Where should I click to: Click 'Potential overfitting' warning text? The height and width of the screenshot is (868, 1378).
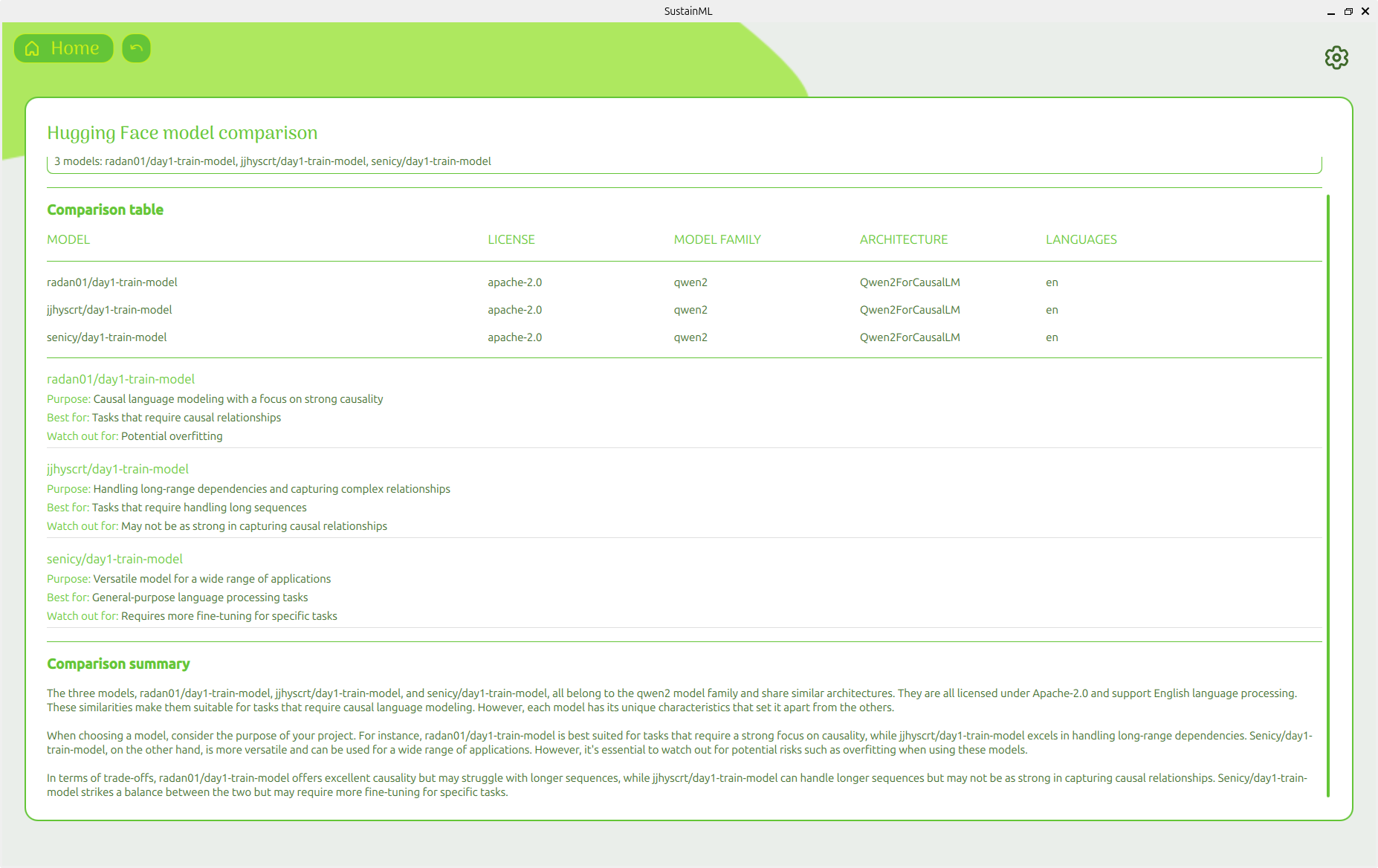point(172,436)
